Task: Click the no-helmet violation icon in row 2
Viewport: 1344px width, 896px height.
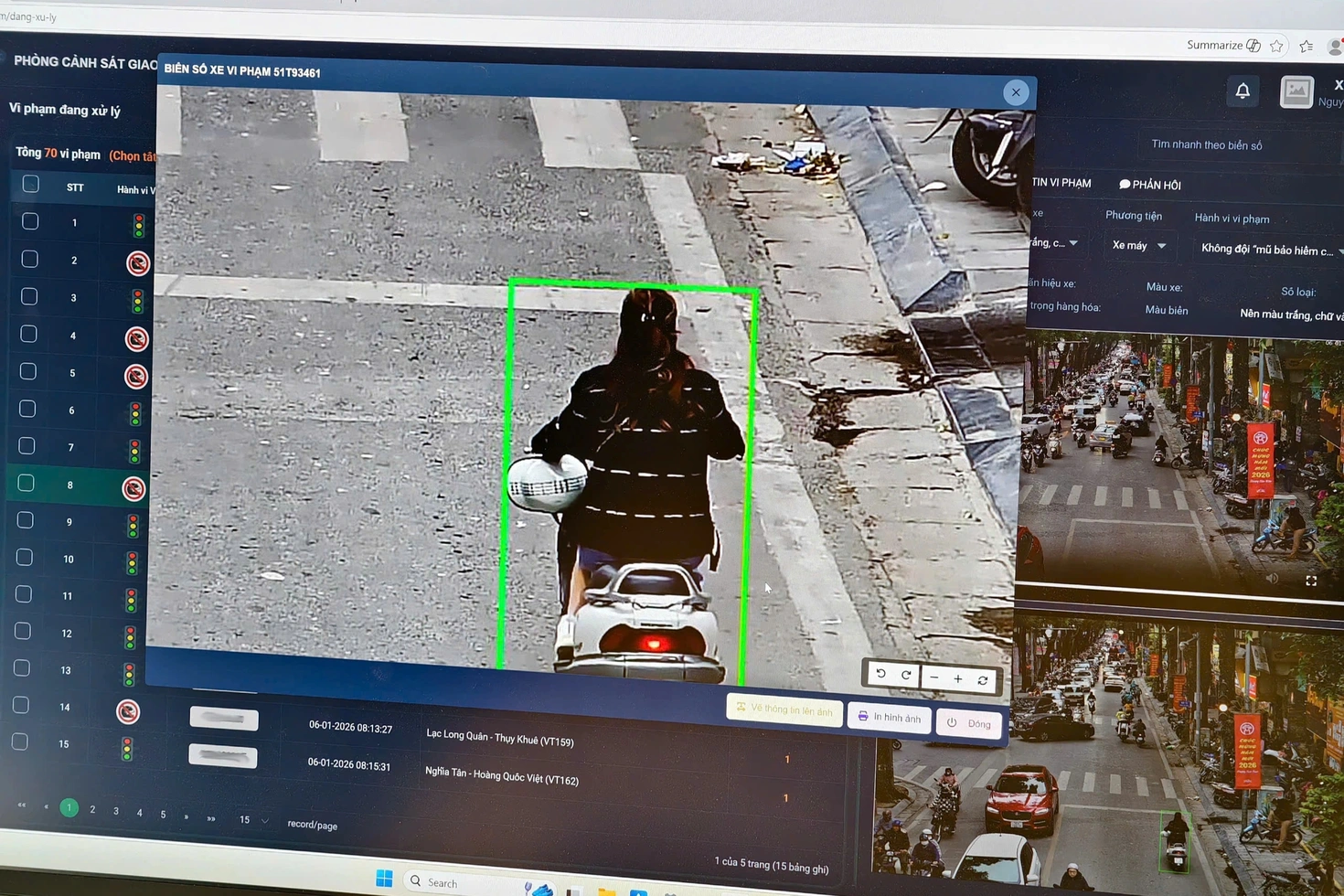Action: click(138, 263)
